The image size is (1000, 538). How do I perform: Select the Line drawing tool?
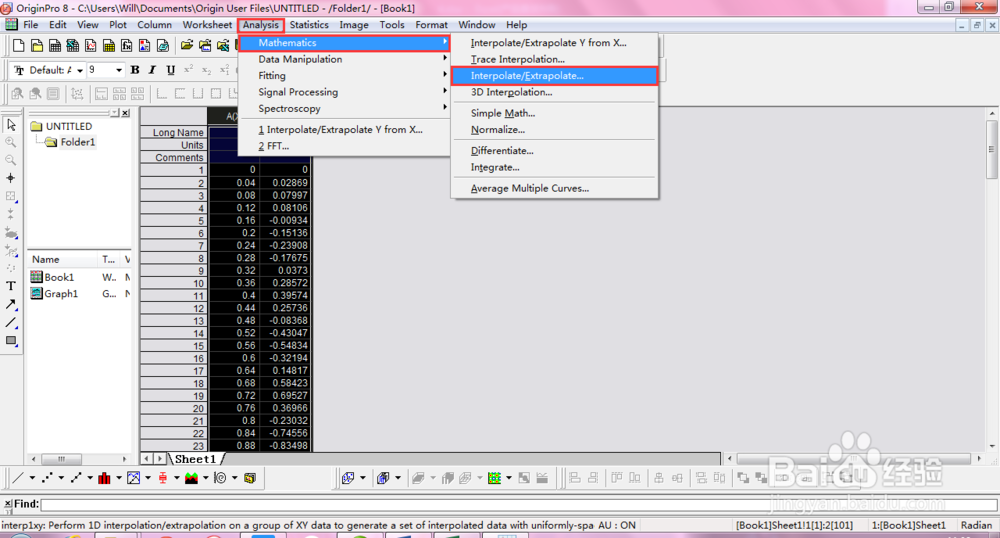11,322
